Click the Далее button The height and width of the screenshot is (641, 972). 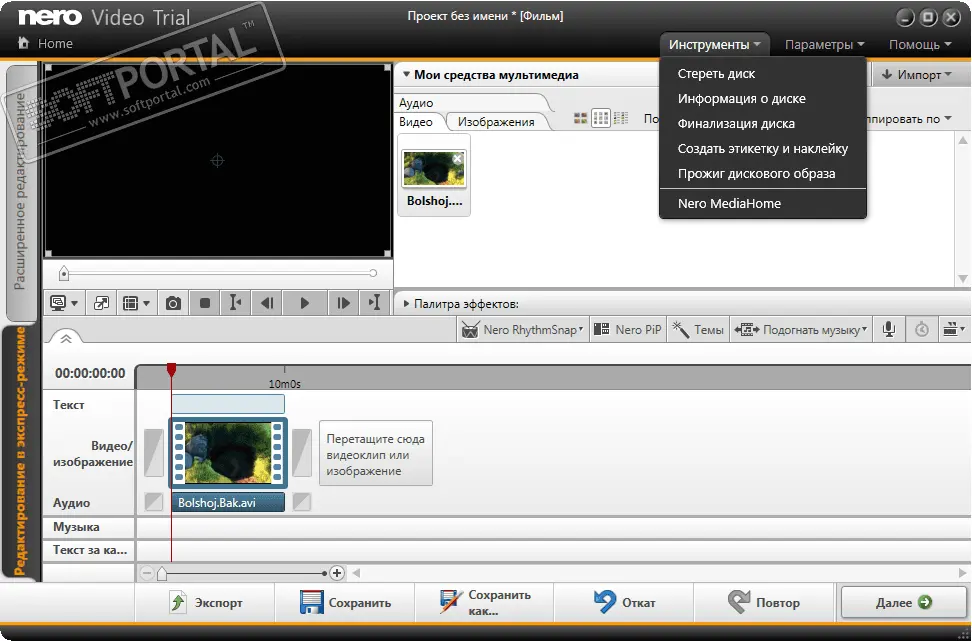coord(904,603)
